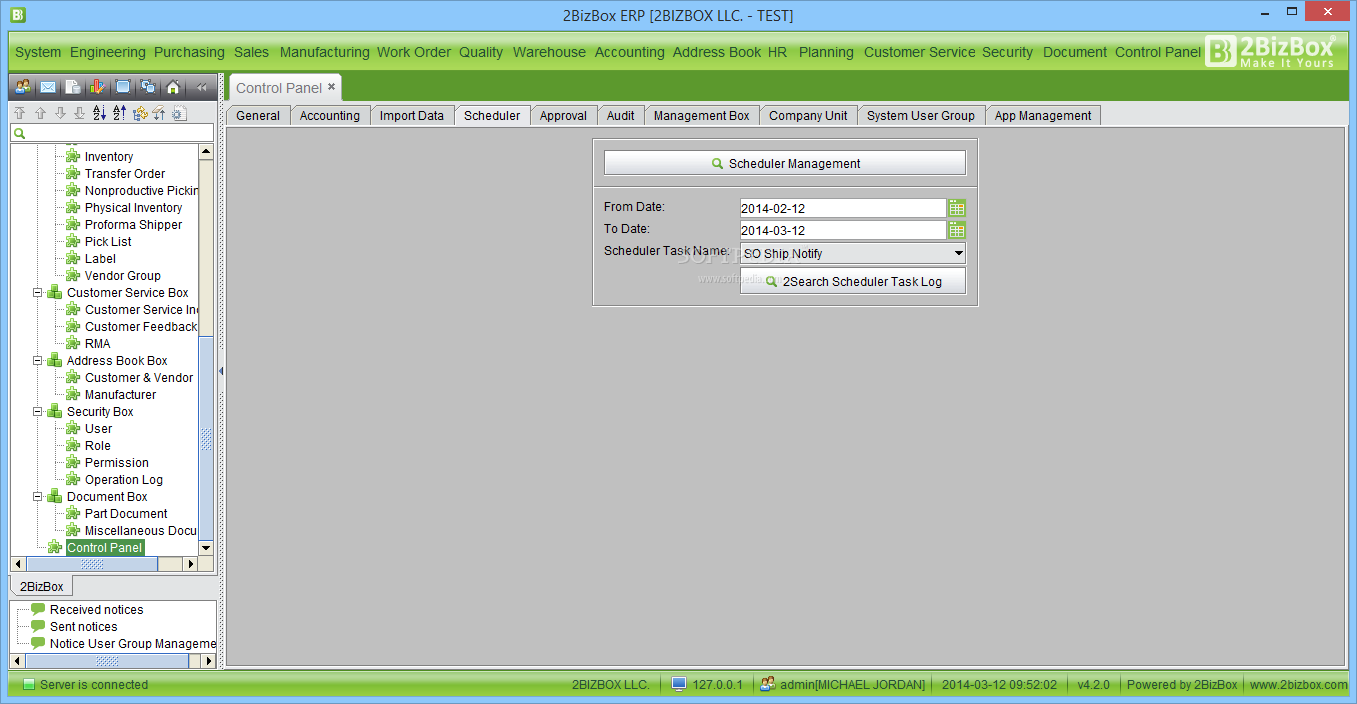Click green Server is connected indicator
1357x704 pixels.
click(x=28, y=685)
